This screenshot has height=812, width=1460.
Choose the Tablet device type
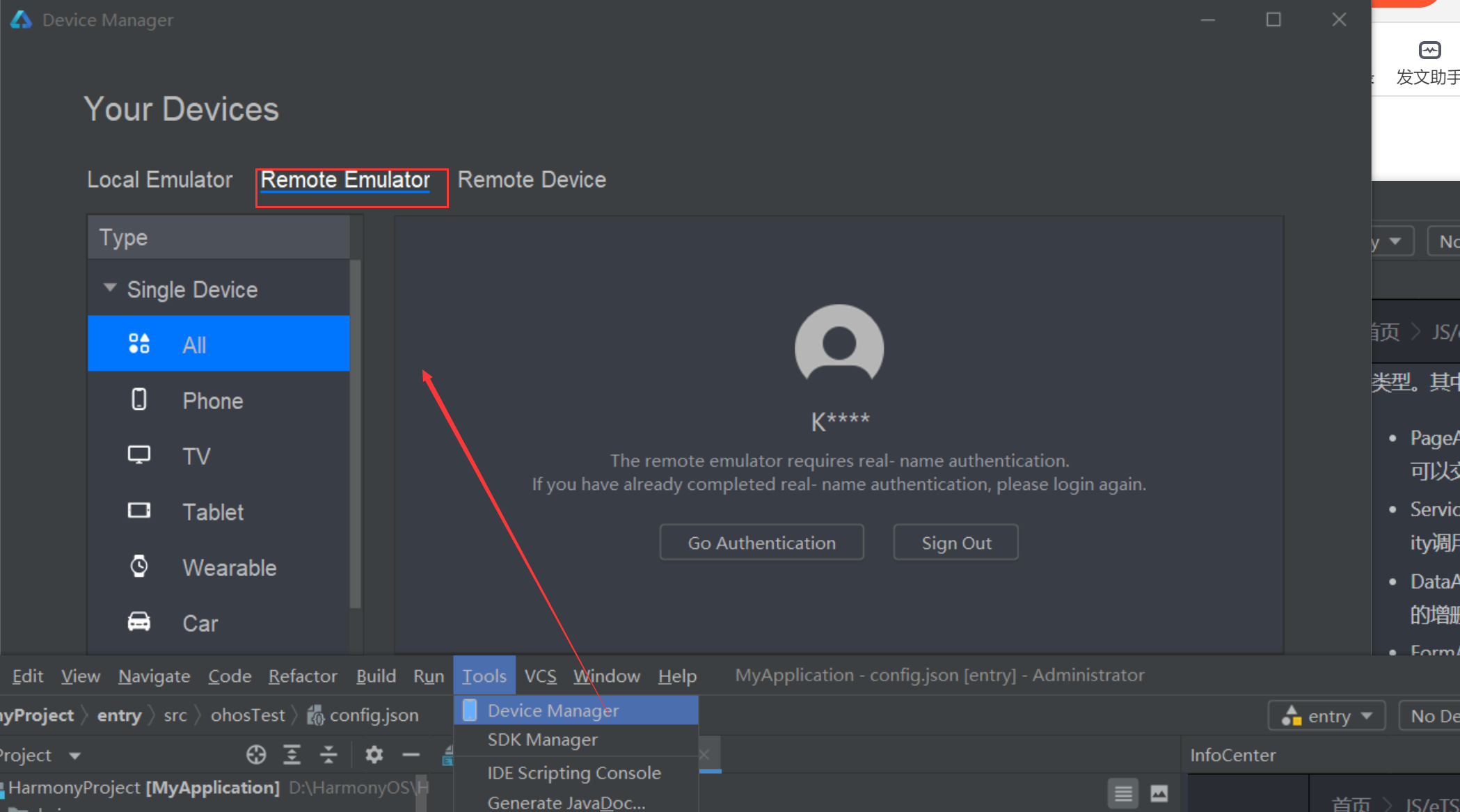(219, 511)
